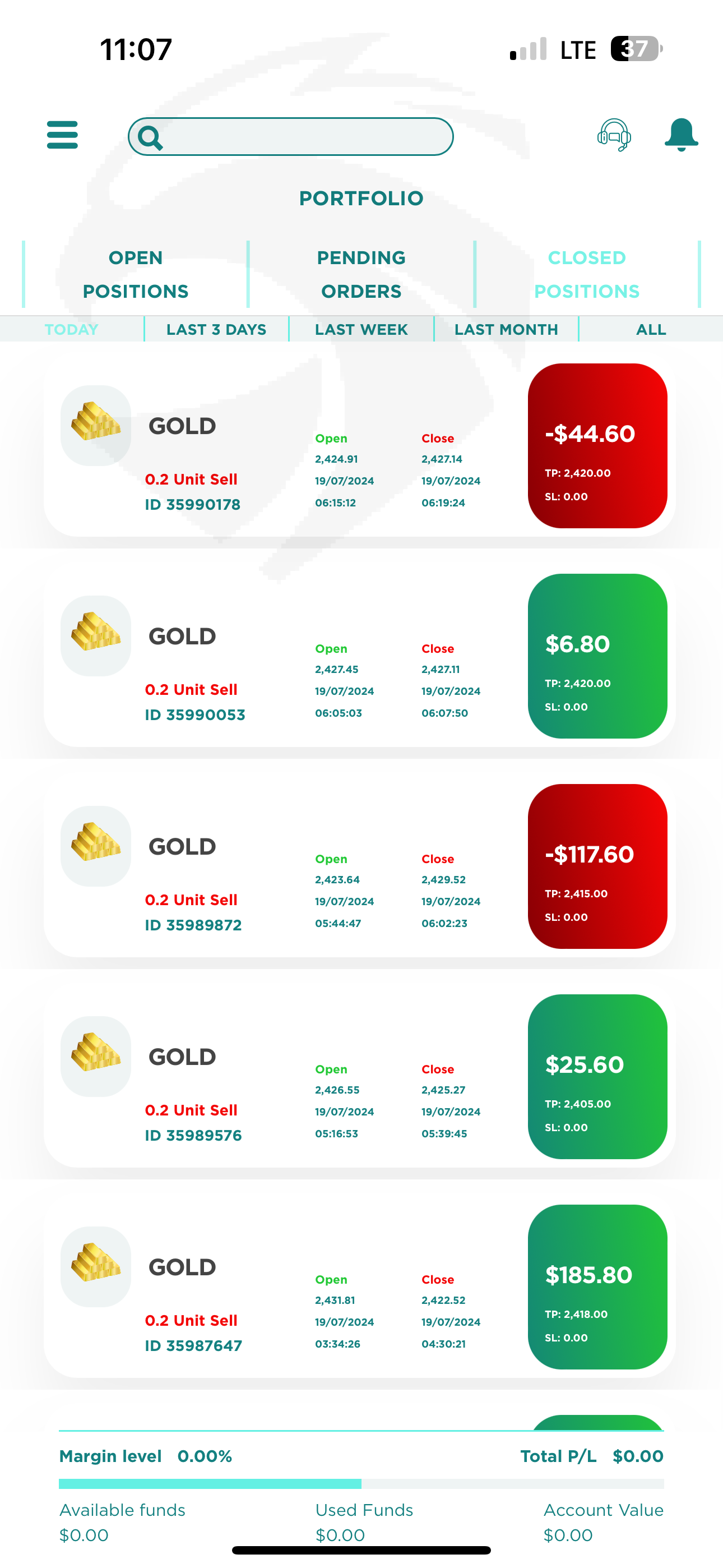Filter by Last Week

coord(361,329)
